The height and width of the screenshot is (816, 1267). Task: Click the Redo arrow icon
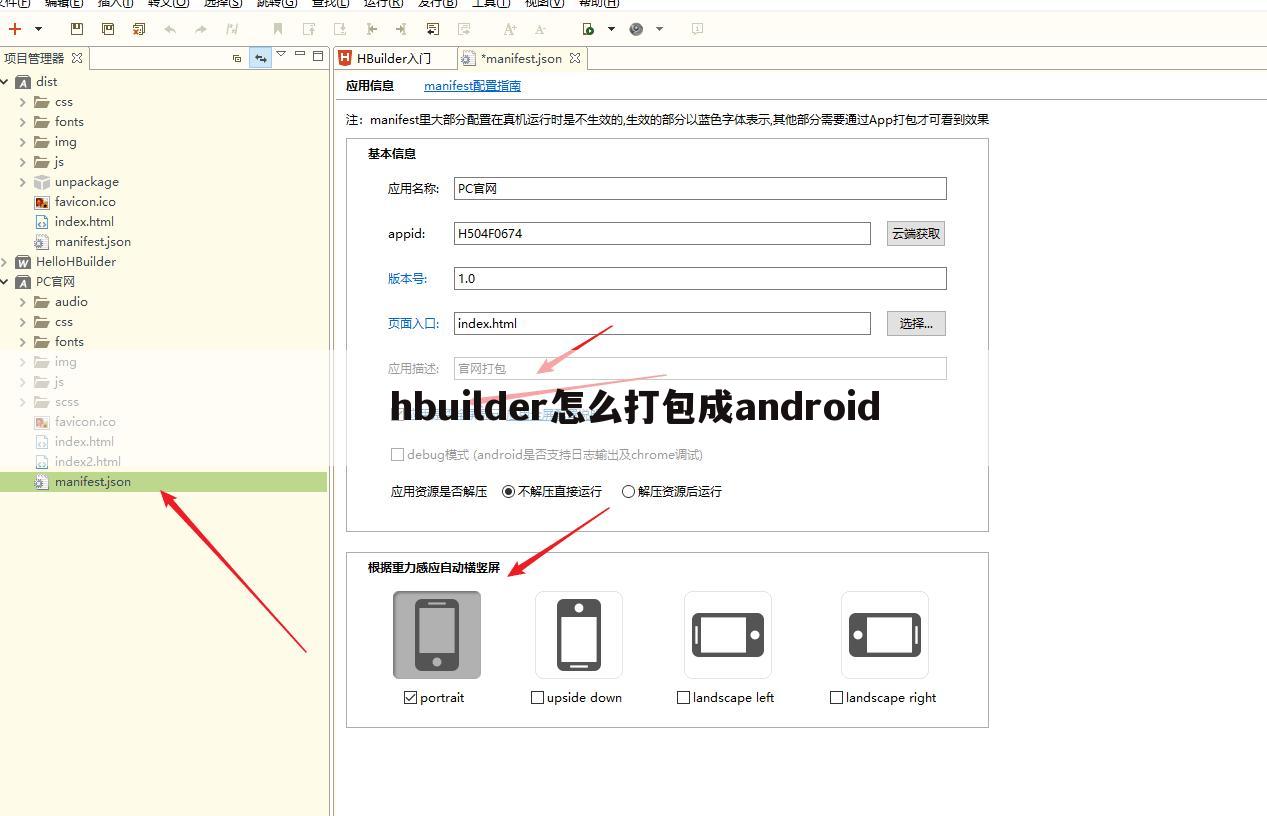tap(201, 29)
